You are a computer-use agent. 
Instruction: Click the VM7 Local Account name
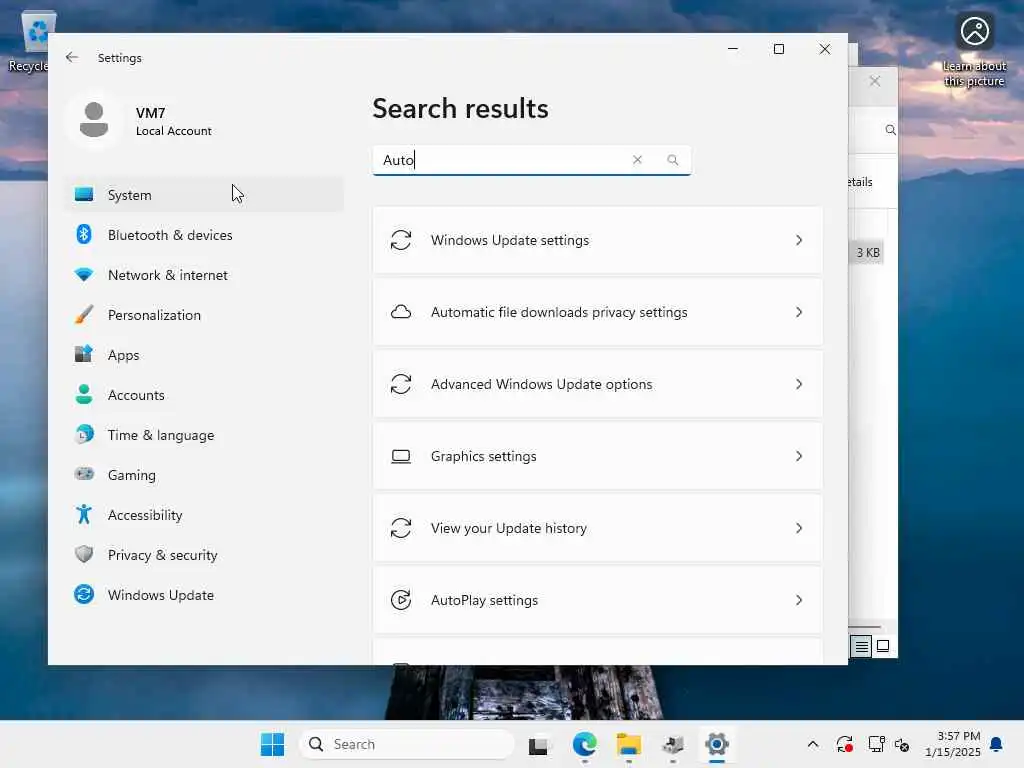coord(173,121)
